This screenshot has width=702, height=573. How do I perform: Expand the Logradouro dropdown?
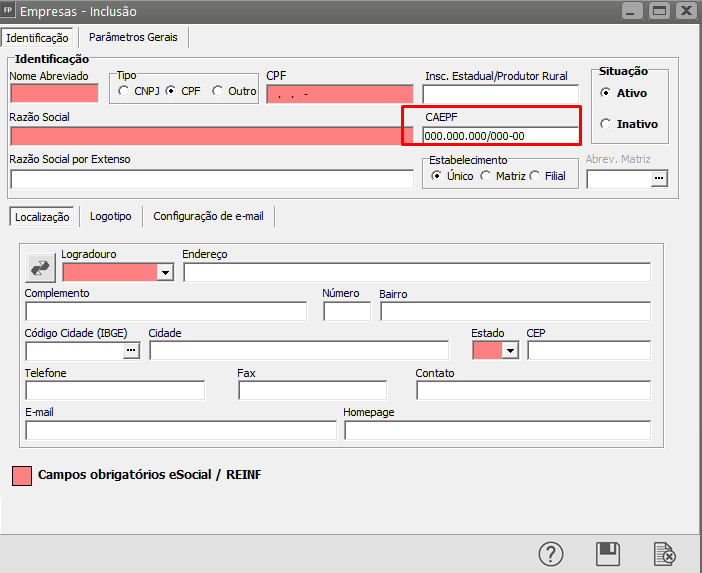pos(165,272)
